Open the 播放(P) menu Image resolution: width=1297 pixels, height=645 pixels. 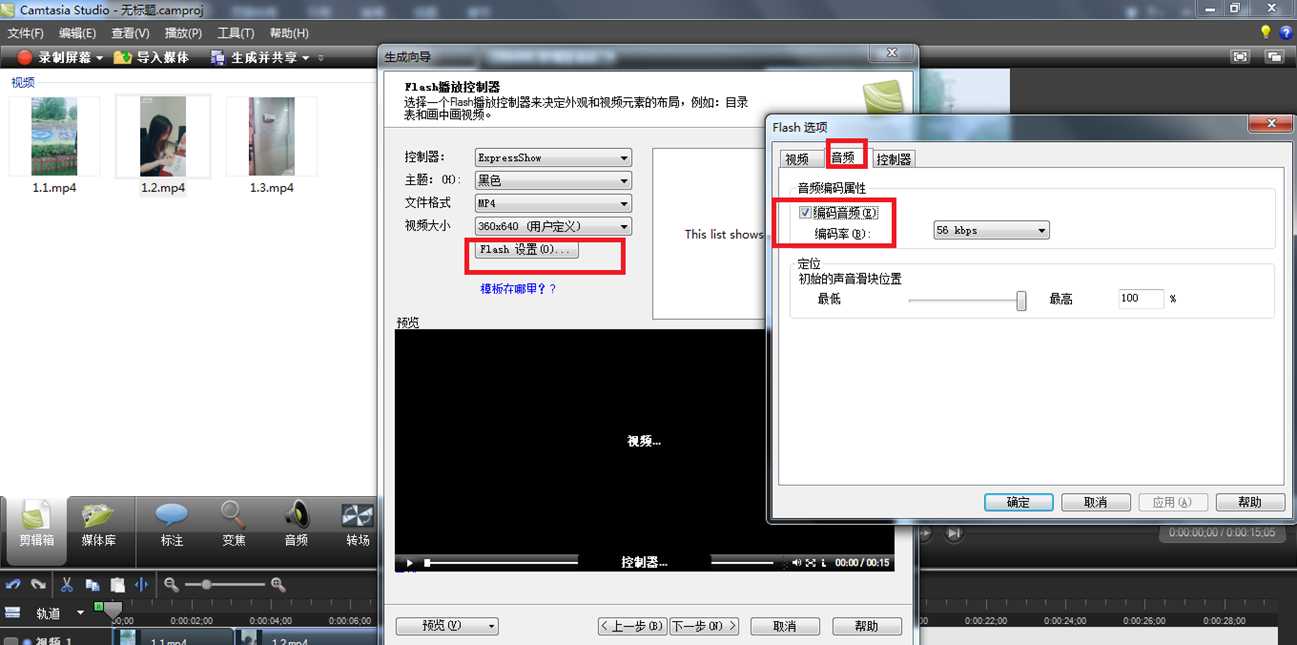[183, 33]
